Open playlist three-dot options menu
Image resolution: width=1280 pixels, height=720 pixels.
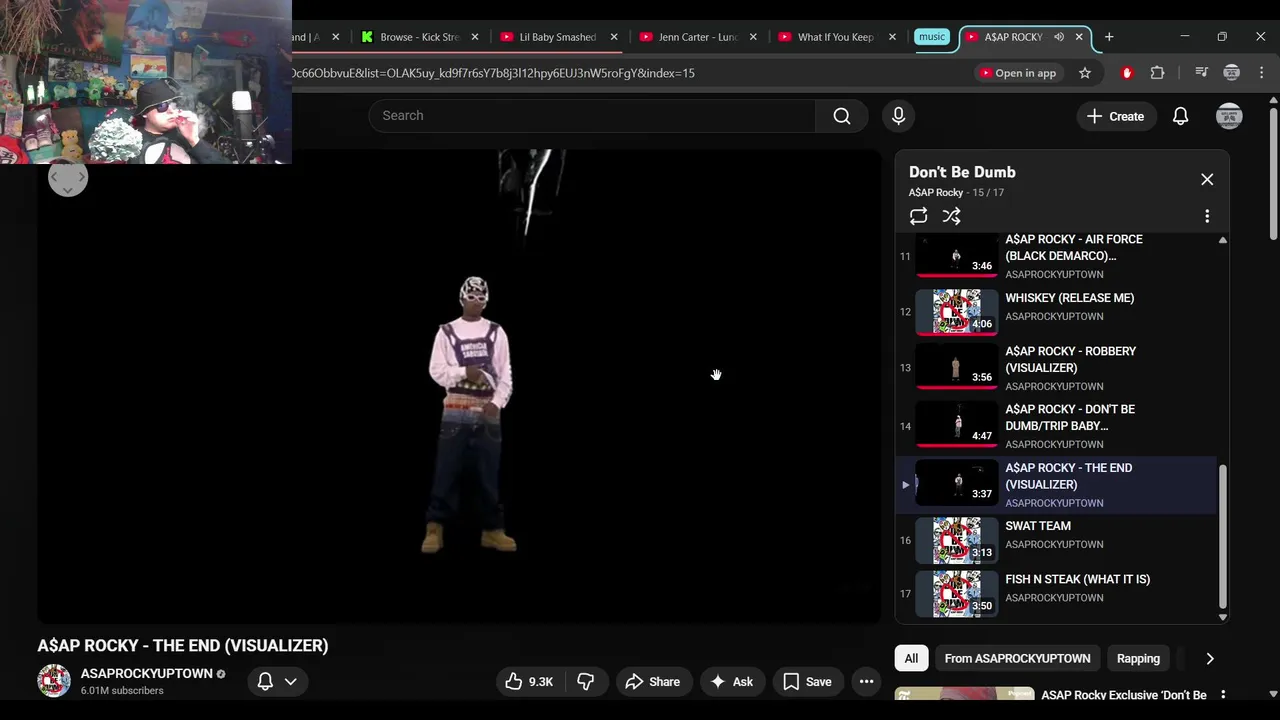(x=1207, y=216)
